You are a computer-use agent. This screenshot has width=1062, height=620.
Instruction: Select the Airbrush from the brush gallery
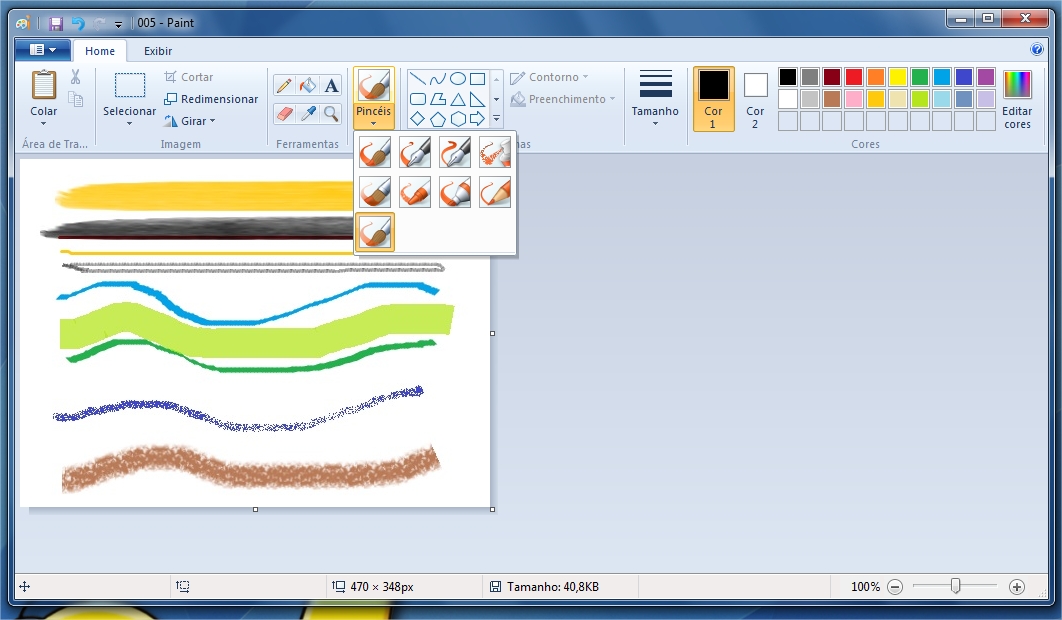(495, 152)
